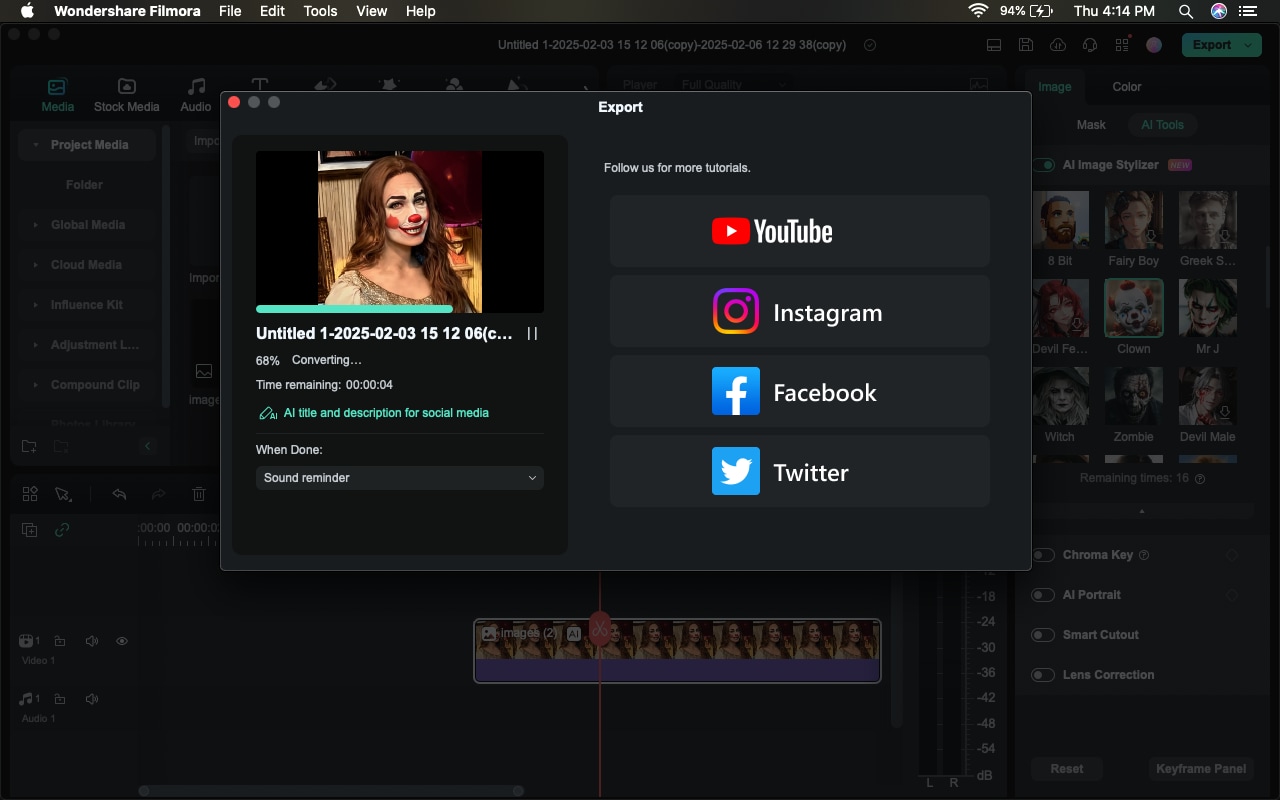Click the cloud upload icon
Screen dimensions: 1280x800
[1058, 45]
